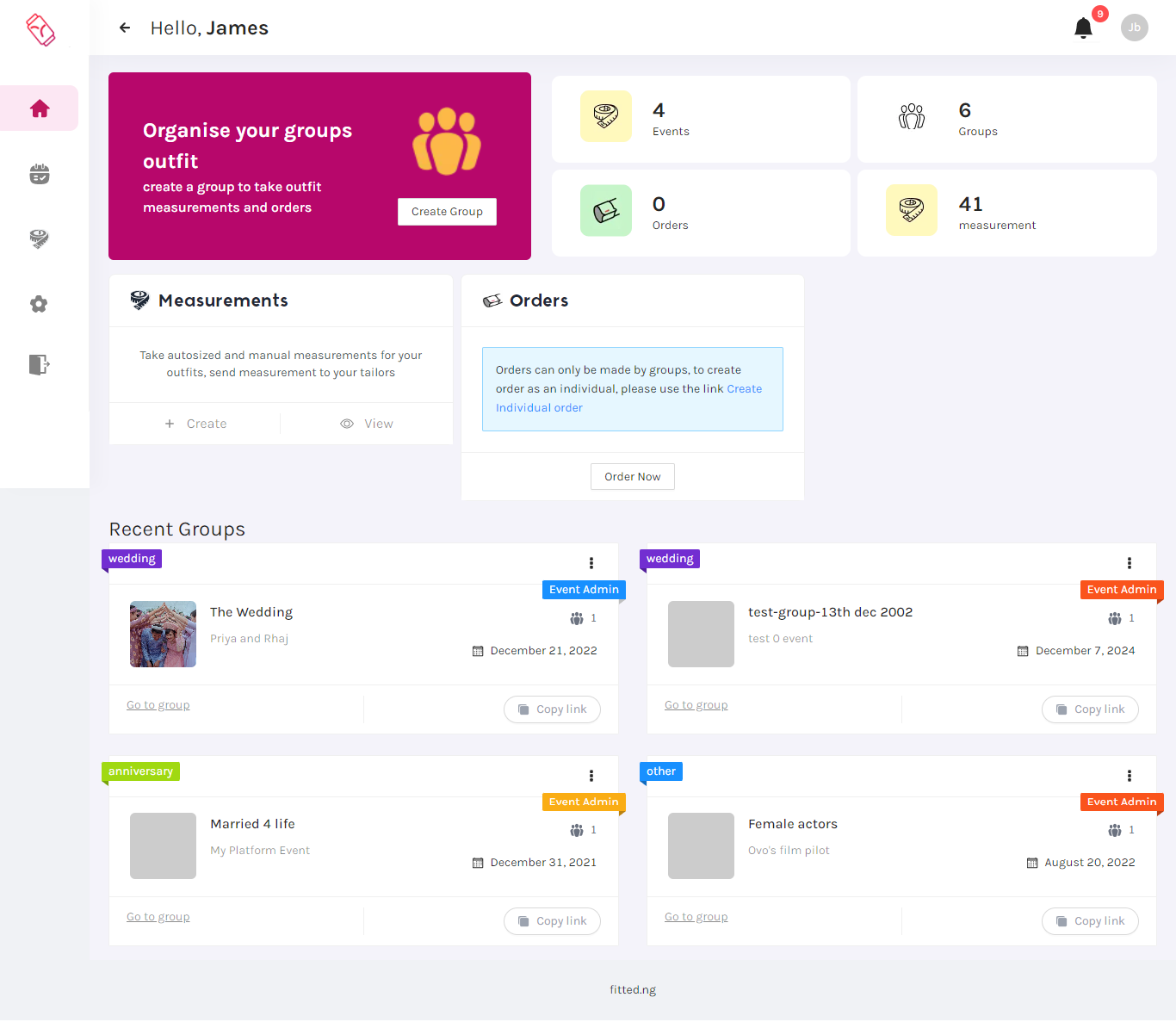Click the Priya and Rhaj subtitle
The width and height of the screenshot is (1176, 1022).
tap(250, 639)
